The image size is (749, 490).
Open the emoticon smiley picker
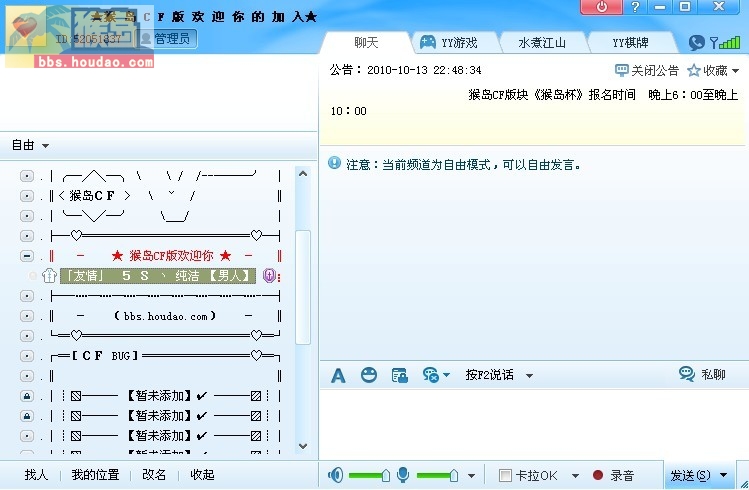[x=368, y=375]
